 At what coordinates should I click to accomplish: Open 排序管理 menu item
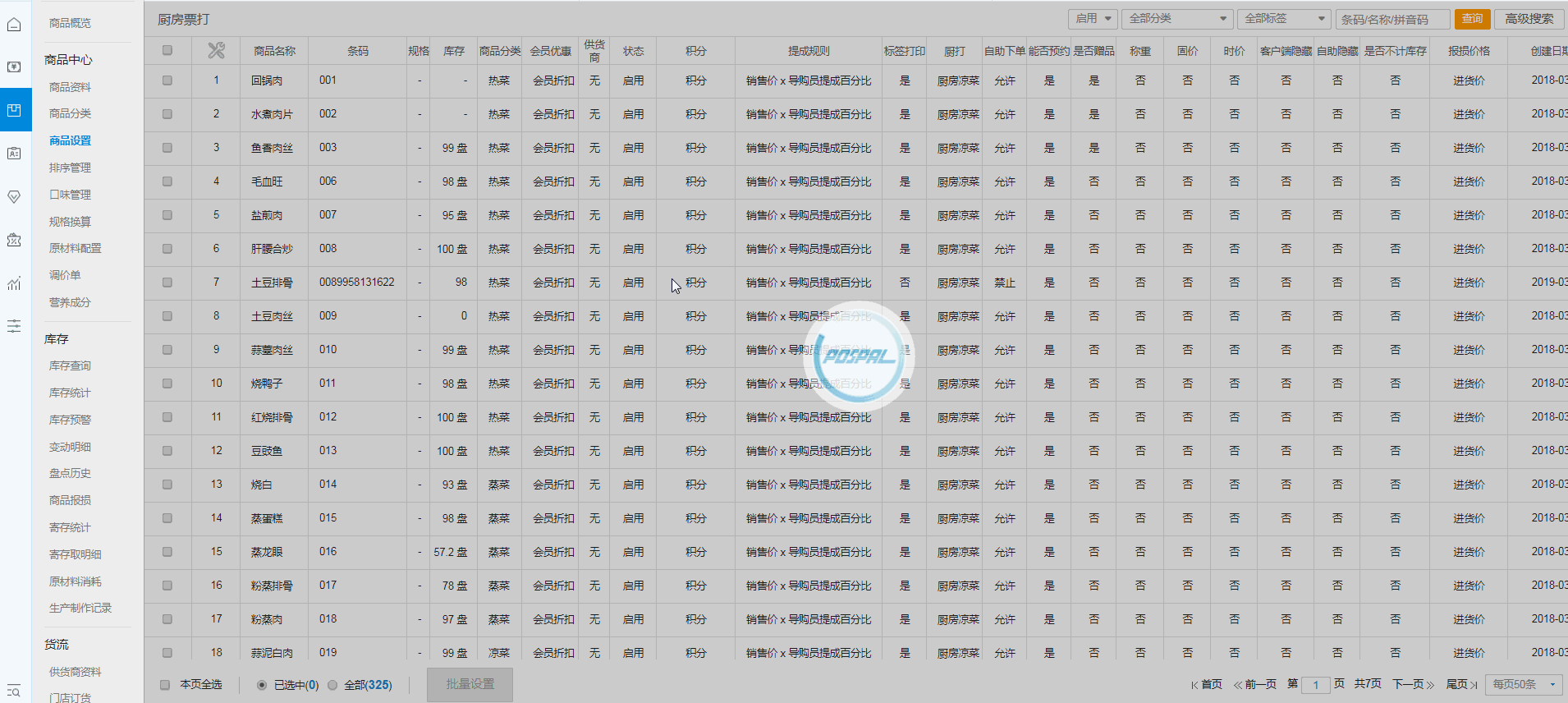point(70,168)
